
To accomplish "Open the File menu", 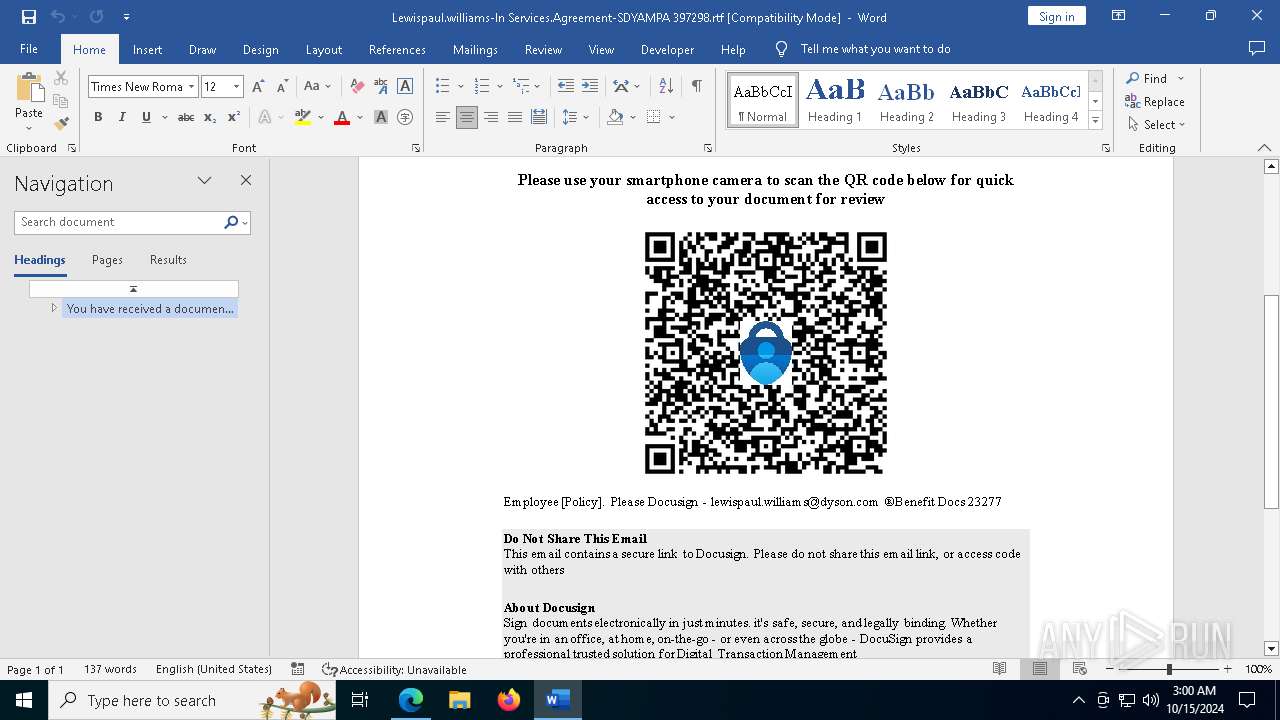I will click(29, 49).
